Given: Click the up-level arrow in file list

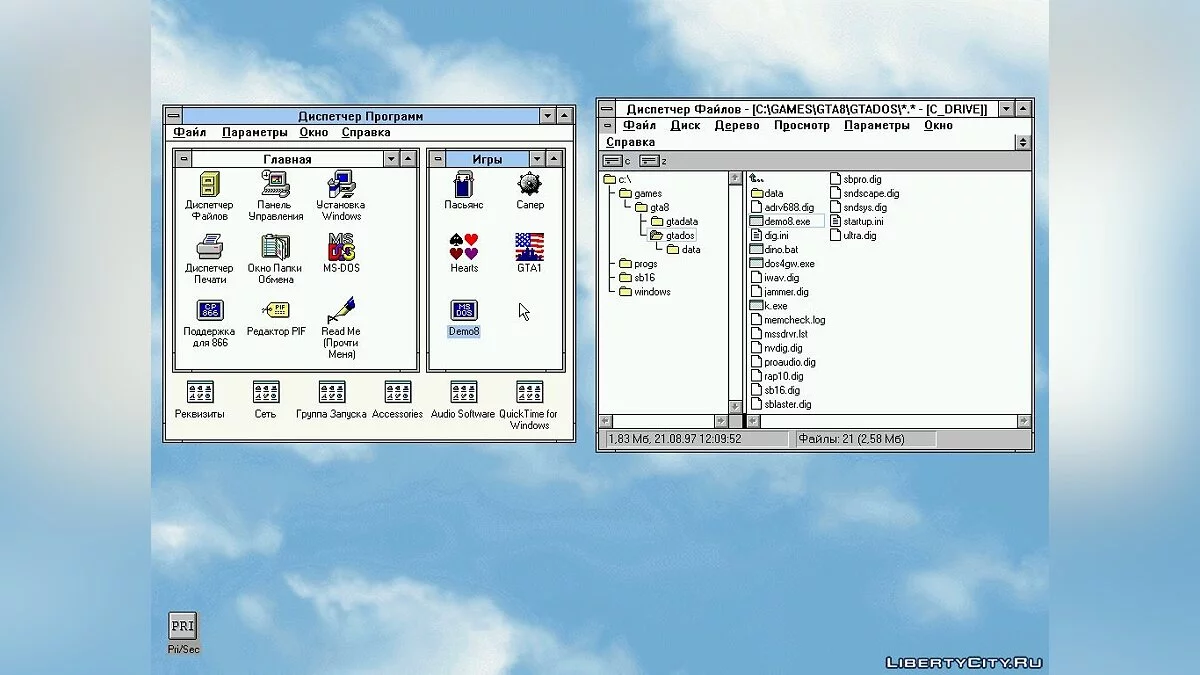Looking at the screenshot, I should (x=757, y=179).
